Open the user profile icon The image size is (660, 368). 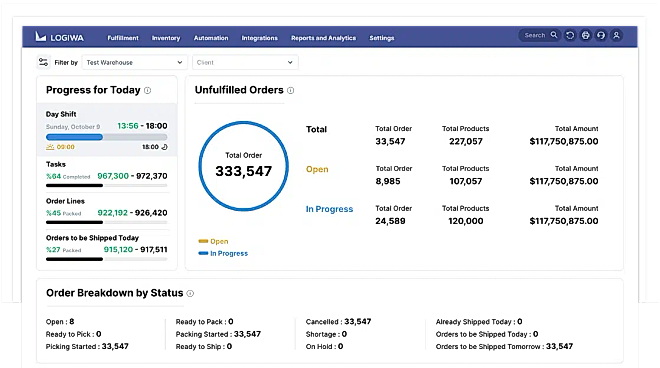click(616, 35)
